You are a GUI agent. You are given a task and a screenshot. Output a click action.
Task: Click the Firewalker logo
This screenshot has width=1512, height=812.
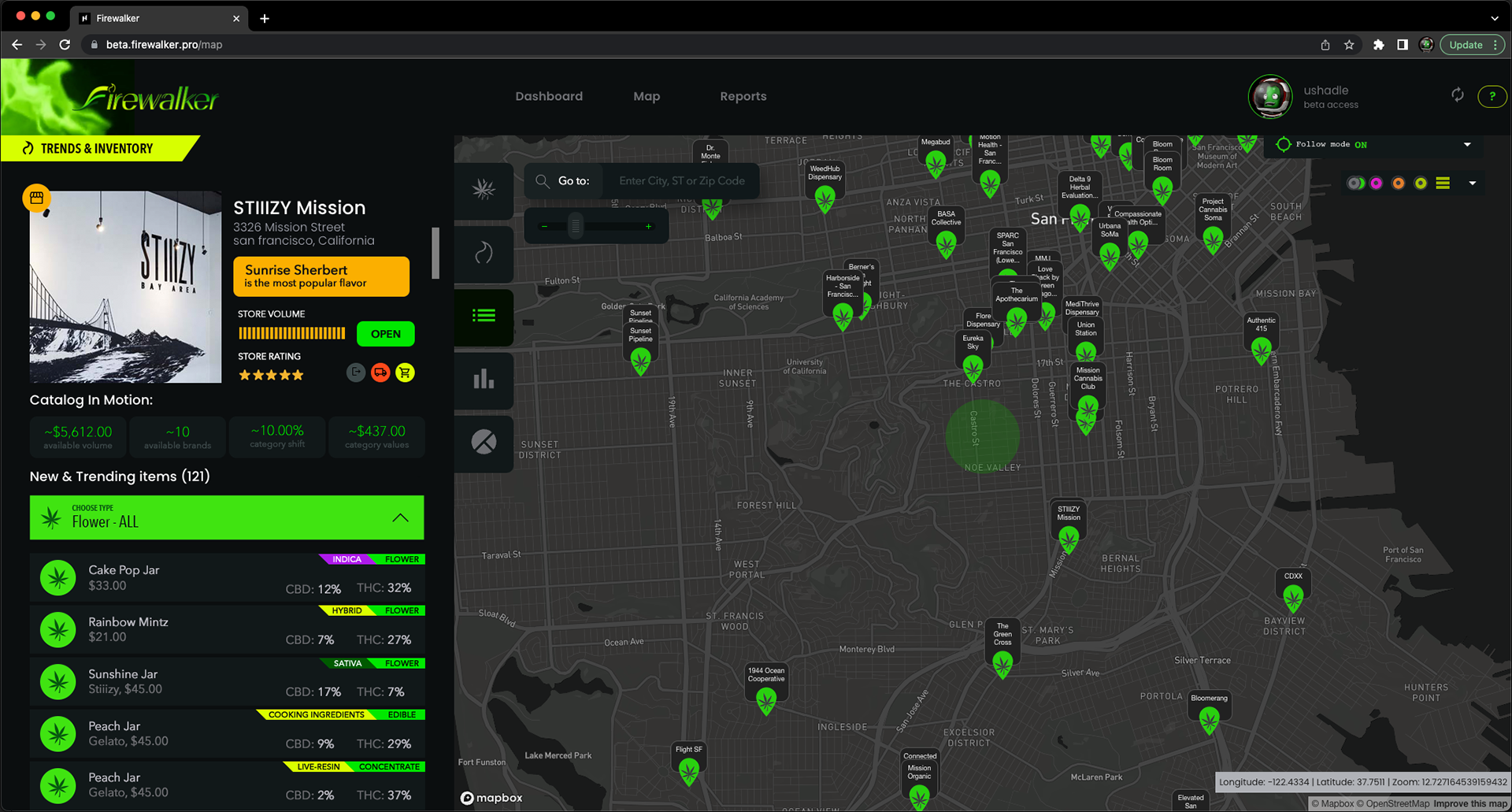pos(149,98)
